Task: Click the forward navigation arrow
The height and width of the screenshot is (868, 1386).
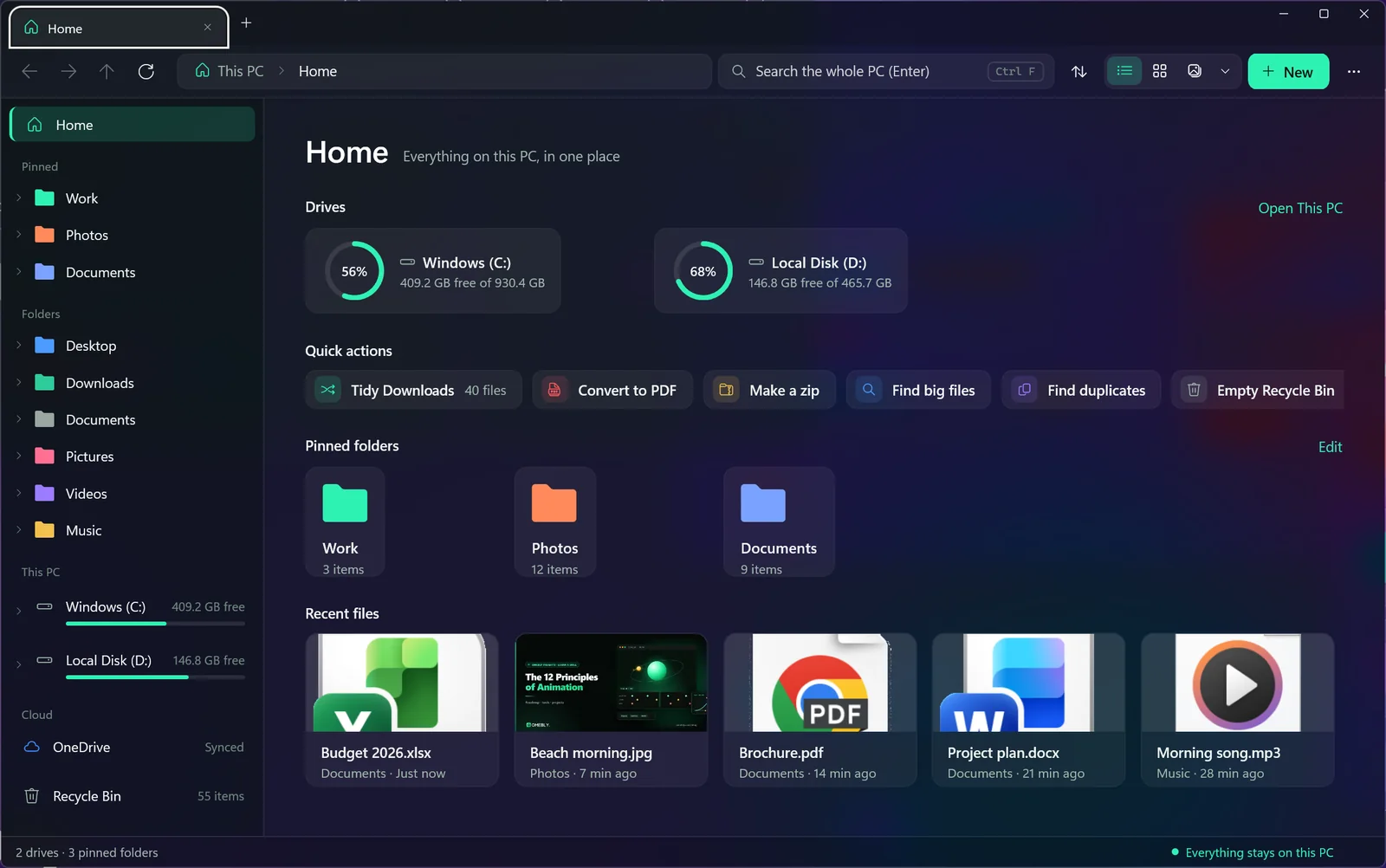Action: point(68,71)
